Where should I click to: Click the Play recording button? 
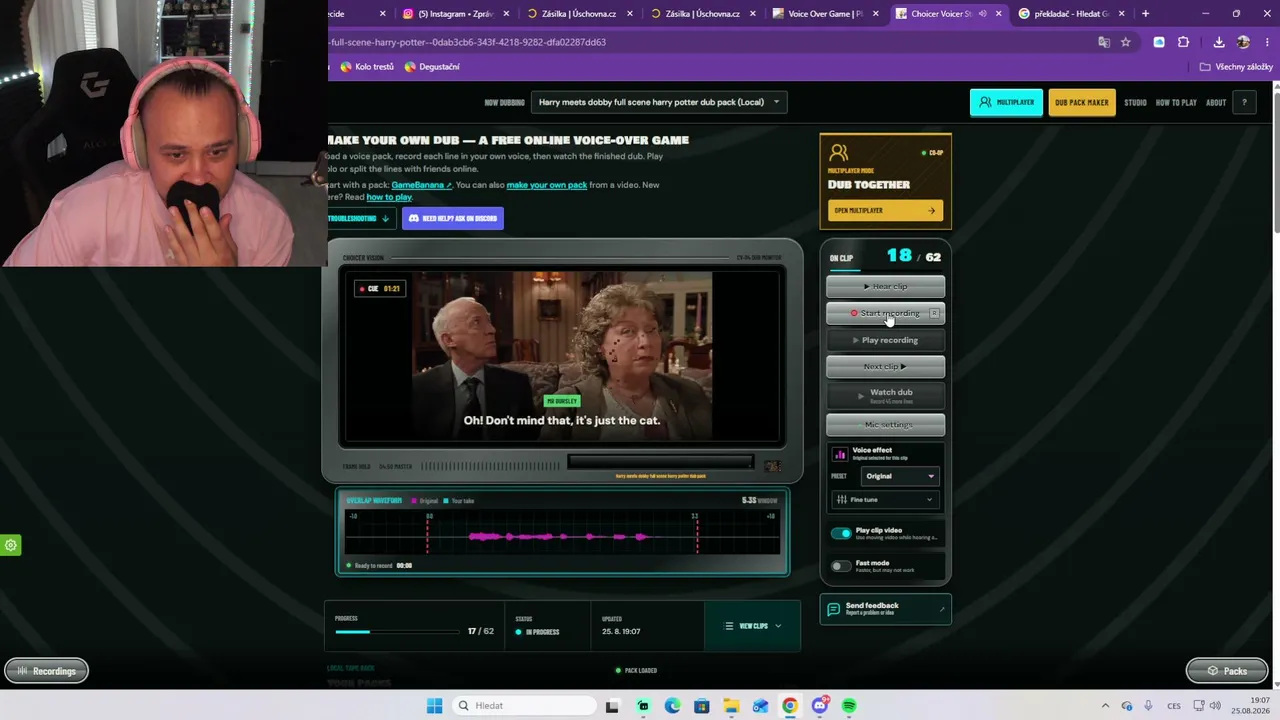[885, 340]
